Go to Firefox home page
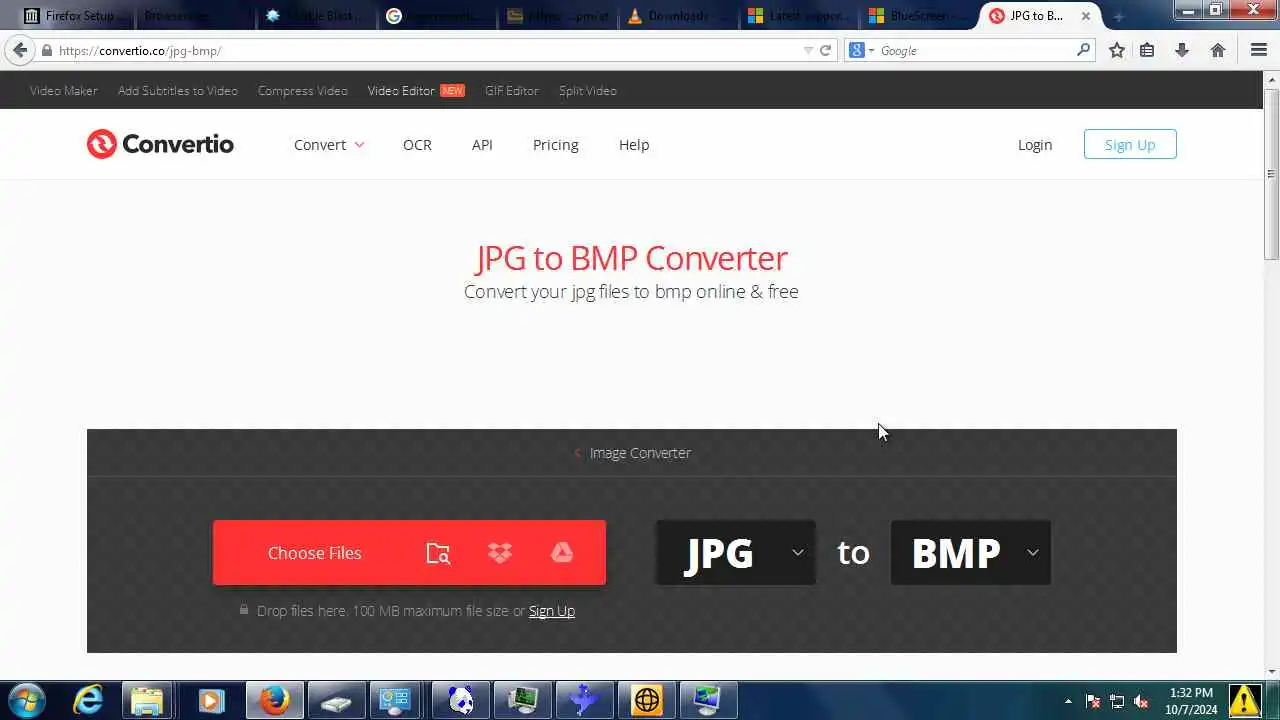1280x720 pixels. click(x=1218, y=50)
